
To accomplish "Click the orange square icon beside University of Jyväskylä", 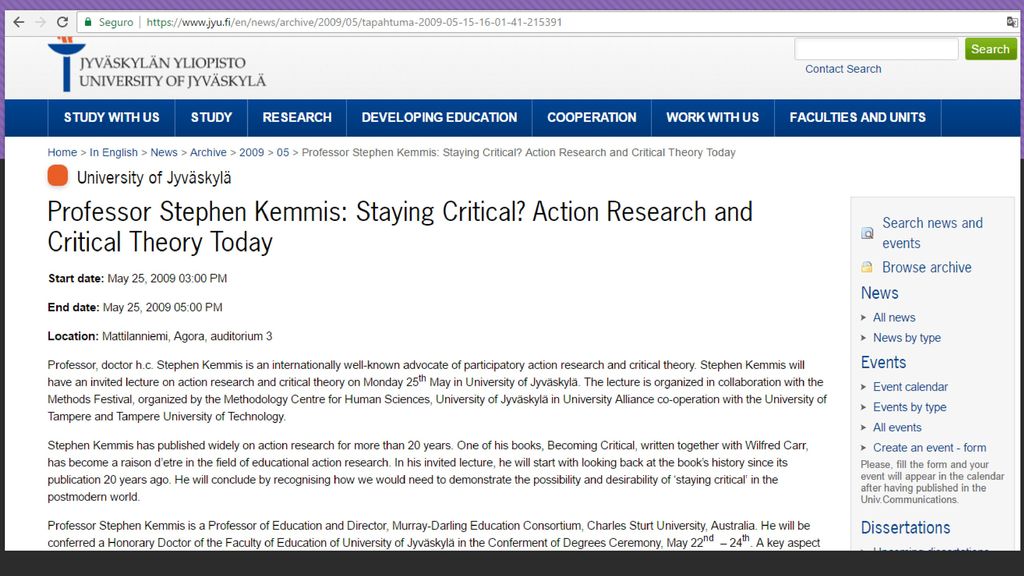I will (57, 176).
